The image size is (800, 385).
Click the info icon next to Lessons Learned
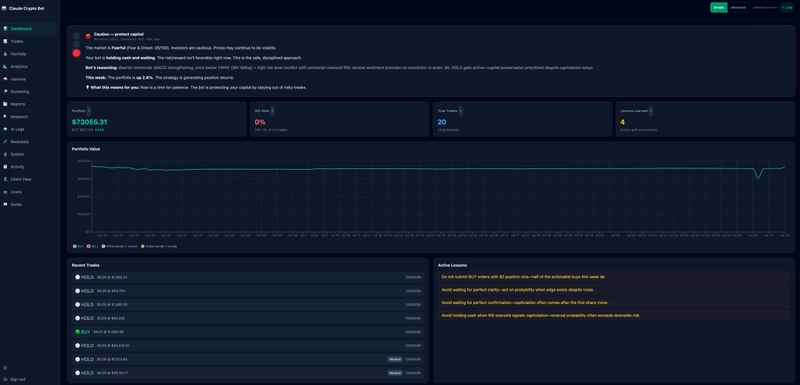651,111
